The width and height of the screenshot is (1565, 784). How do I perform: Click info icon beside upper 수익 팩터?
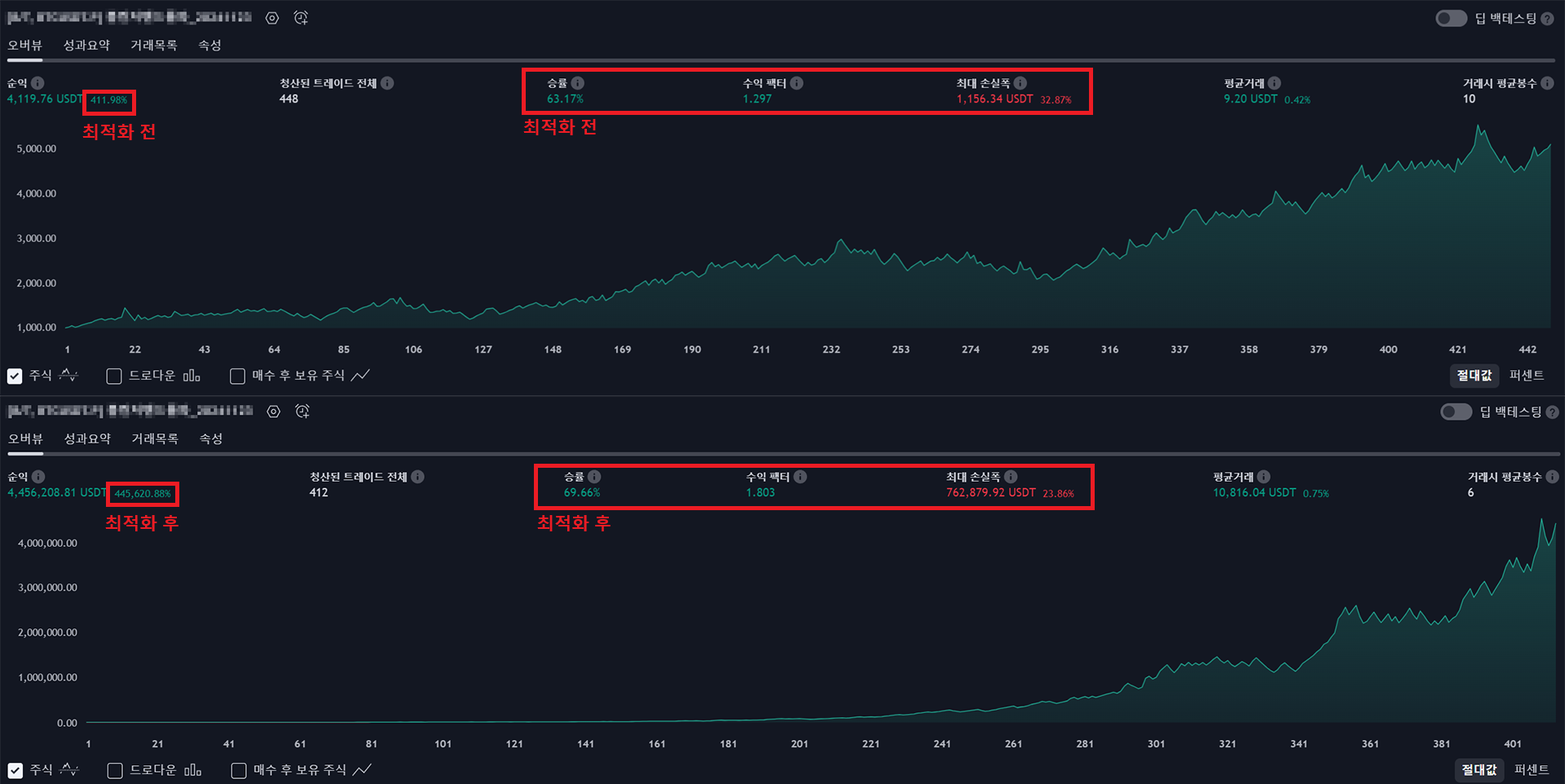pos(796,83)
